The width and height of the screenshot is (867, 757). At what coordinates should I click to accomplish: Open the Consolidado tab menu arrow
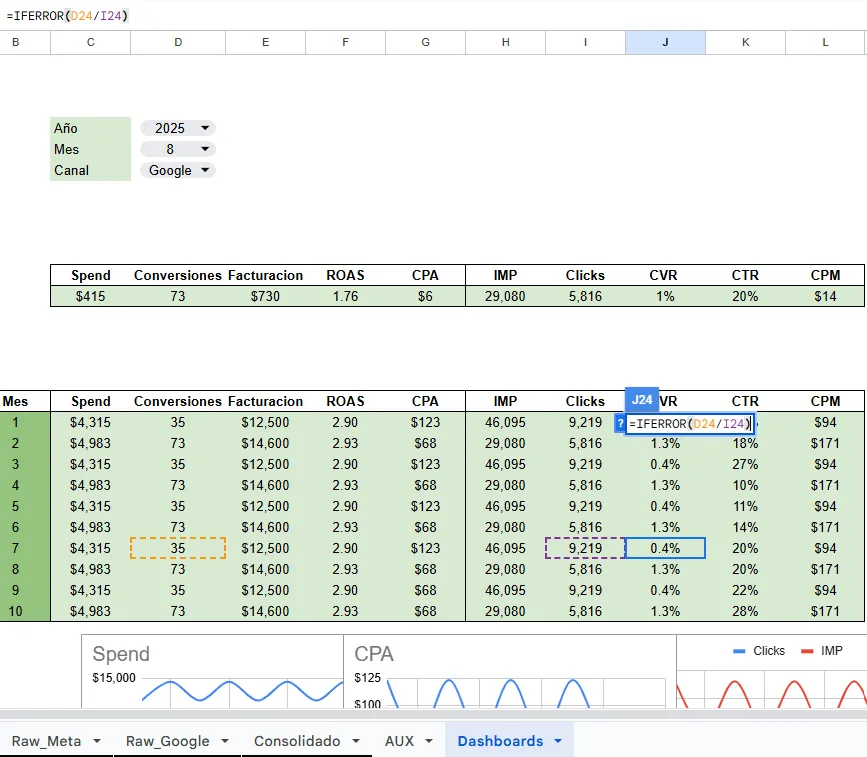(x=355, y=741)
